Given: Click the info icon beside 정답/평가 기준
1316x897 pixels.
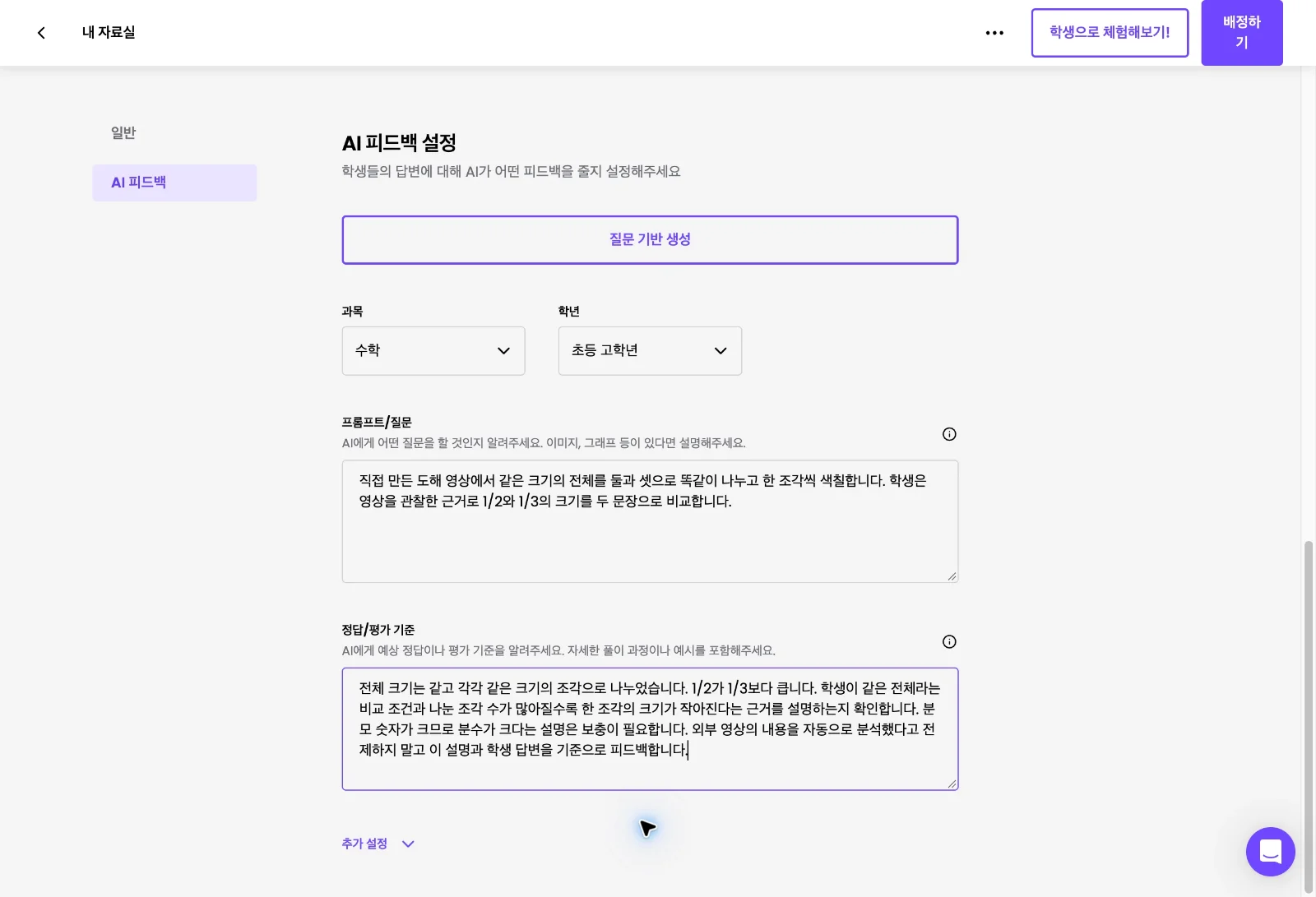Looking at the screenshot, I should tap(949, 642).
